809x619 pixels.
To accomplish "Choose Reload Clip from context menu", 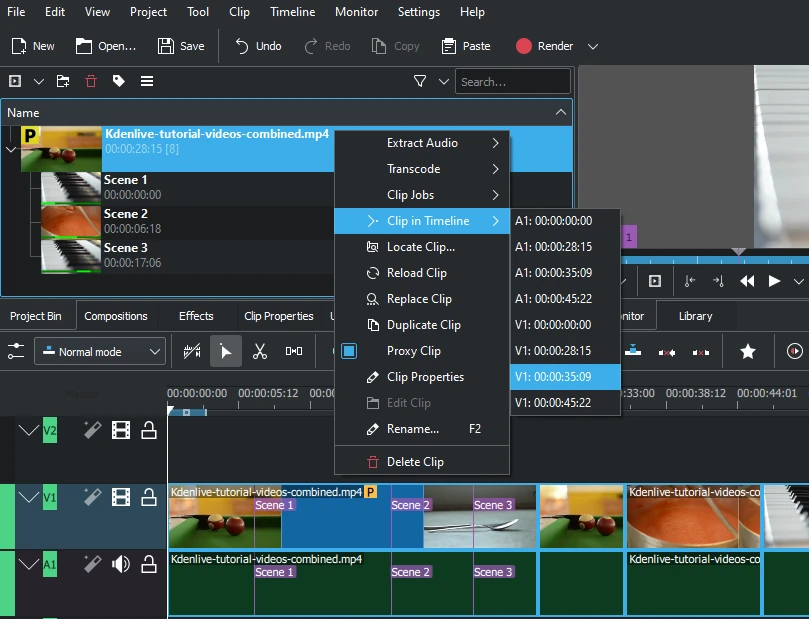I will pyautogui.click(x=422, y=273).
